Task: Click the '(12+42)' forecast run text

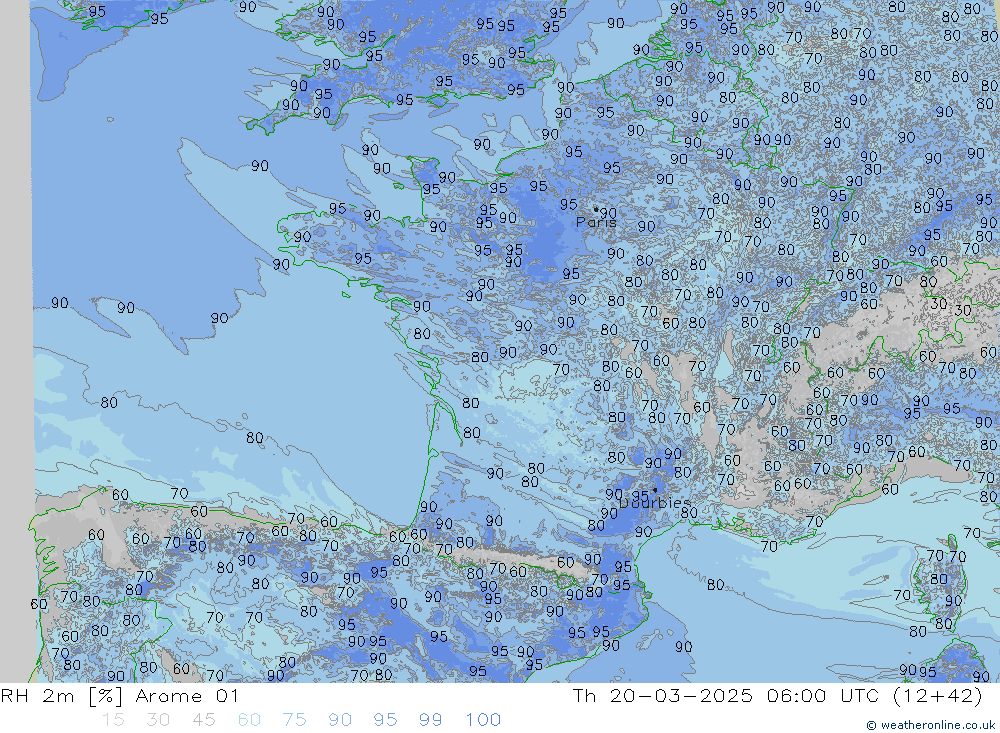Action: (x=938, y=695)
